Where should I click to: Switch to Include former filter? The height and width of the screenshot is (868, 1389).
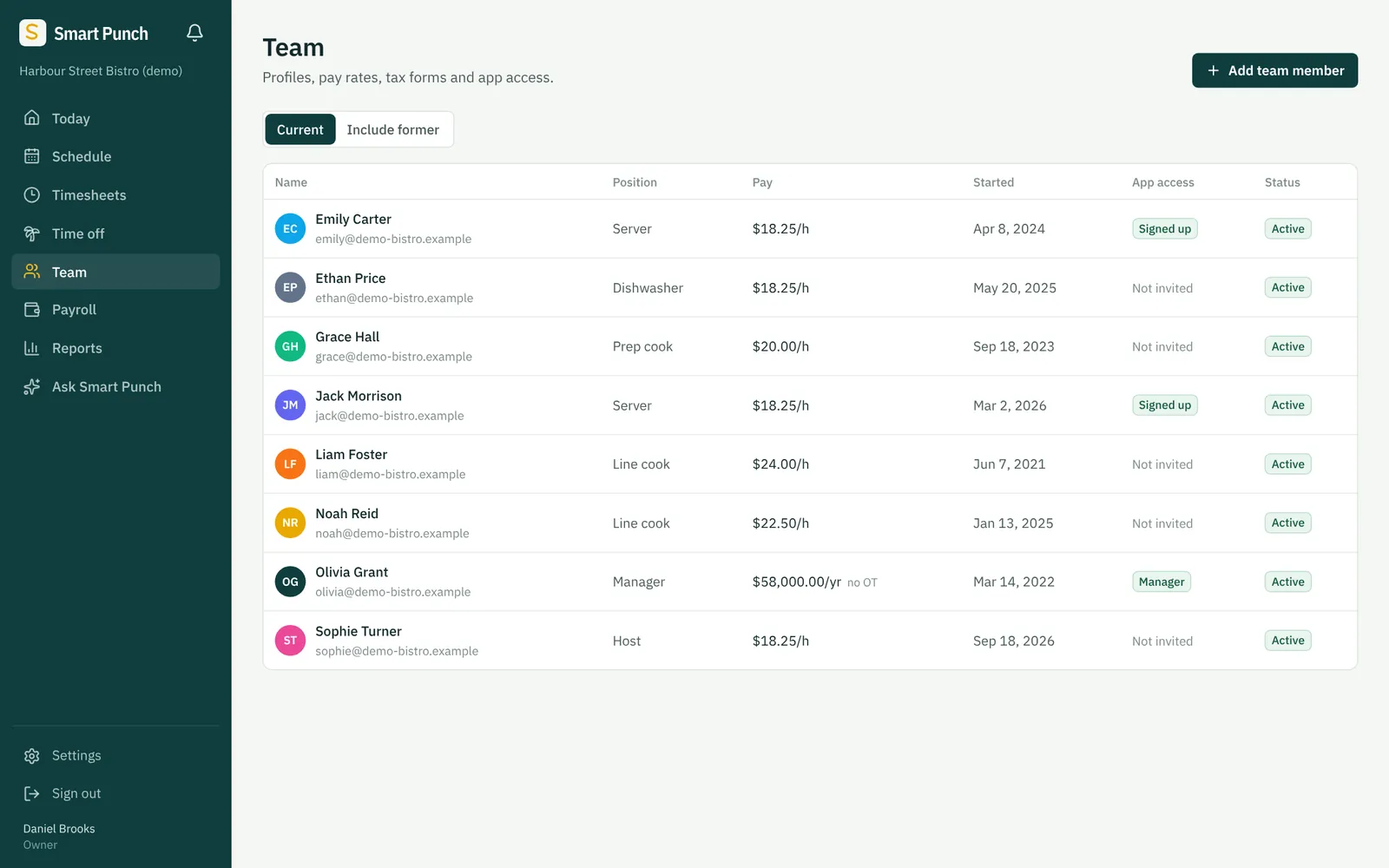coord(393,129)
